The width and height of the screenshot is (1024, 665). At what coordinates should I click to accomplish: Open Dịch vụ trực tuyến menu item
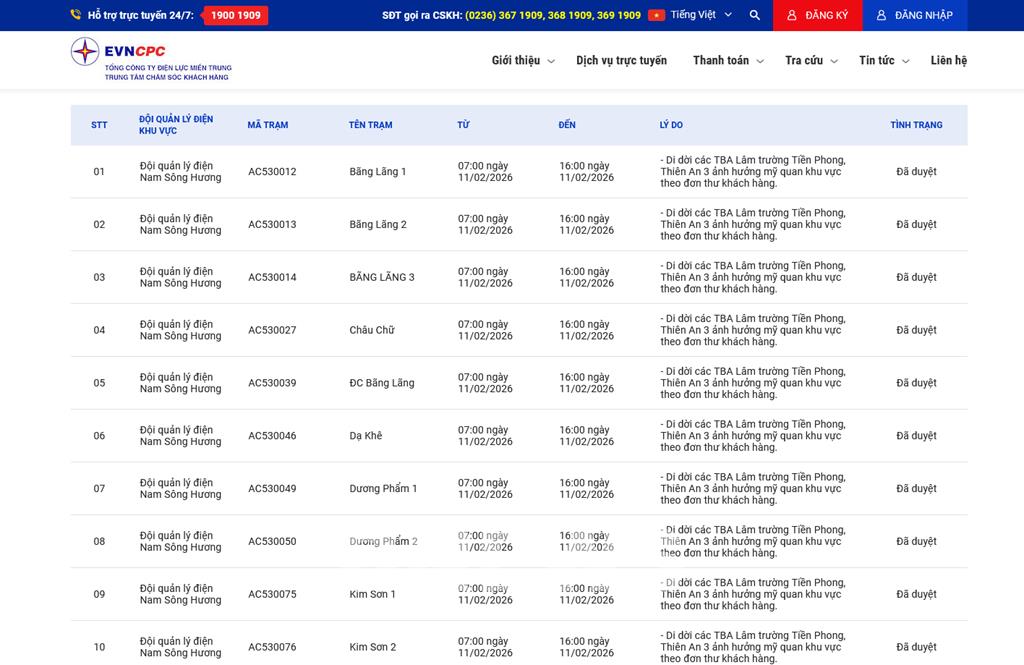pos(621,61)
